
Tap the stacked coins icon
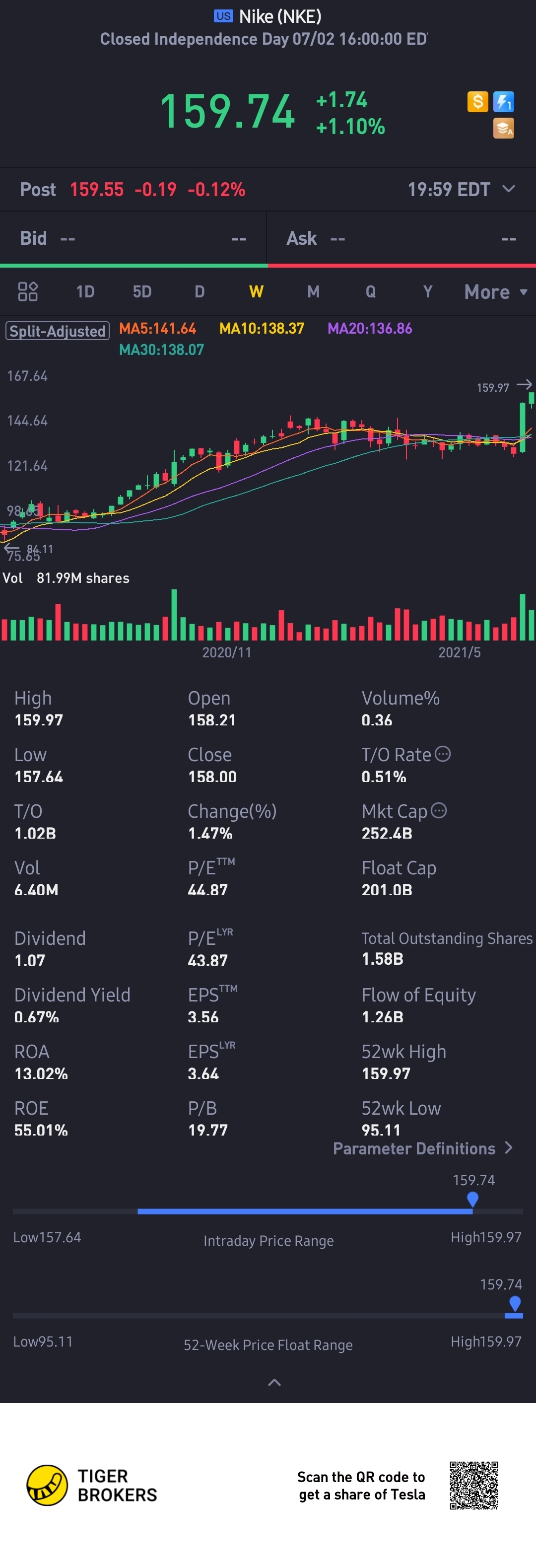tap(504, 129)
